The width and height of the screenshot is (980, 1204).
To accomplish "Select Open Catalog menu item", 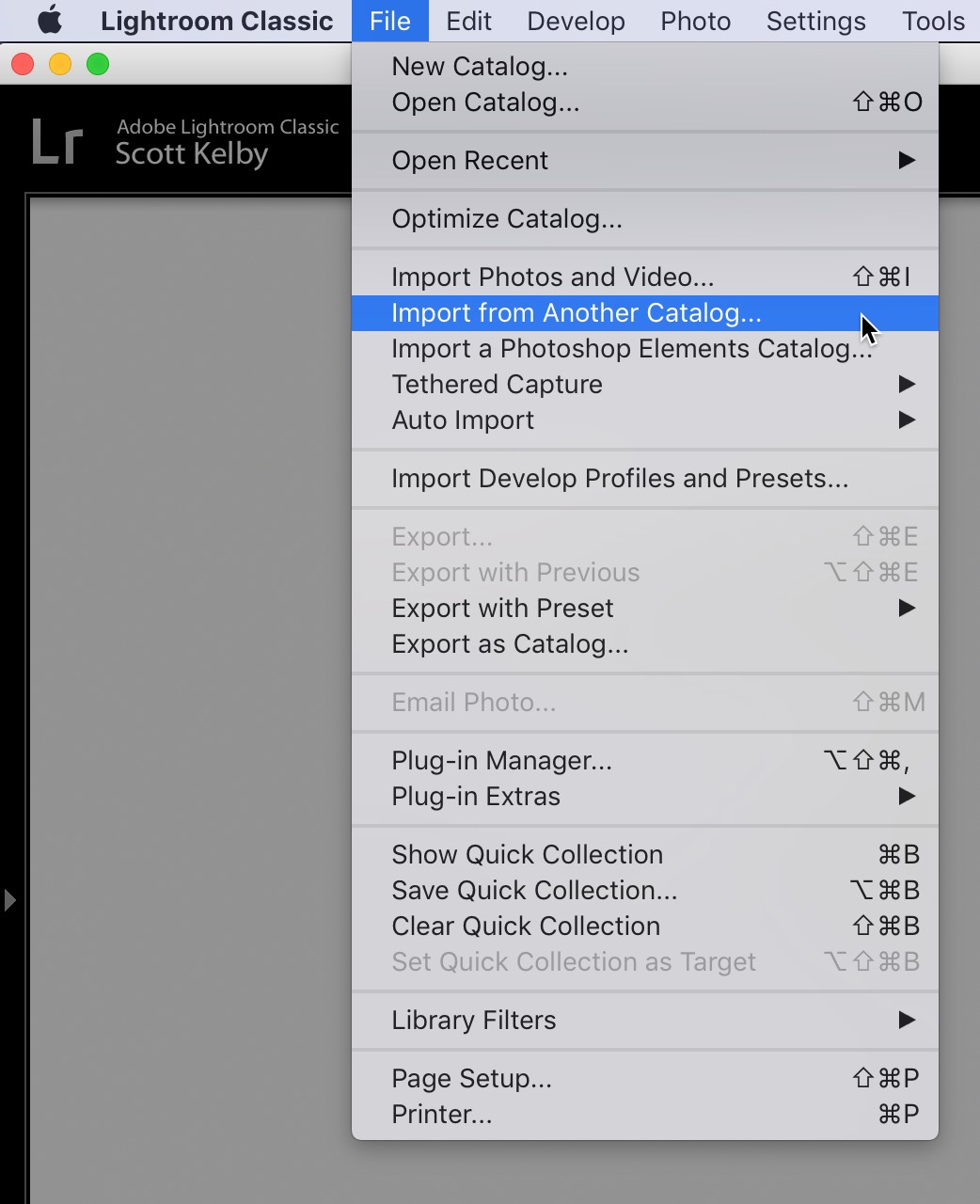I will coord(645,103).
